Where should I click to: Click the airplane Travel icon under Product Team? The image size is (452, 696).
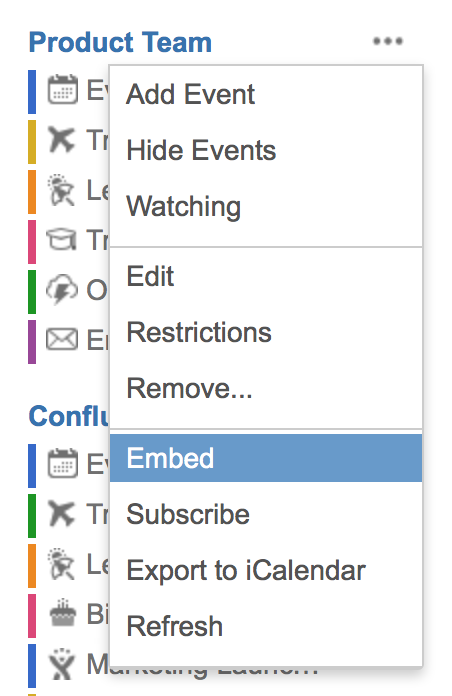(x=62, y=139)
